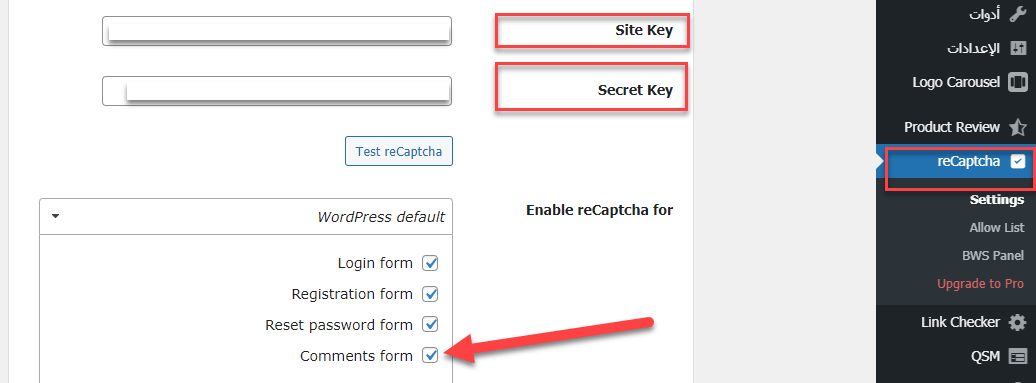Toggle the Comments form checkbox

(x=430, y=356)
